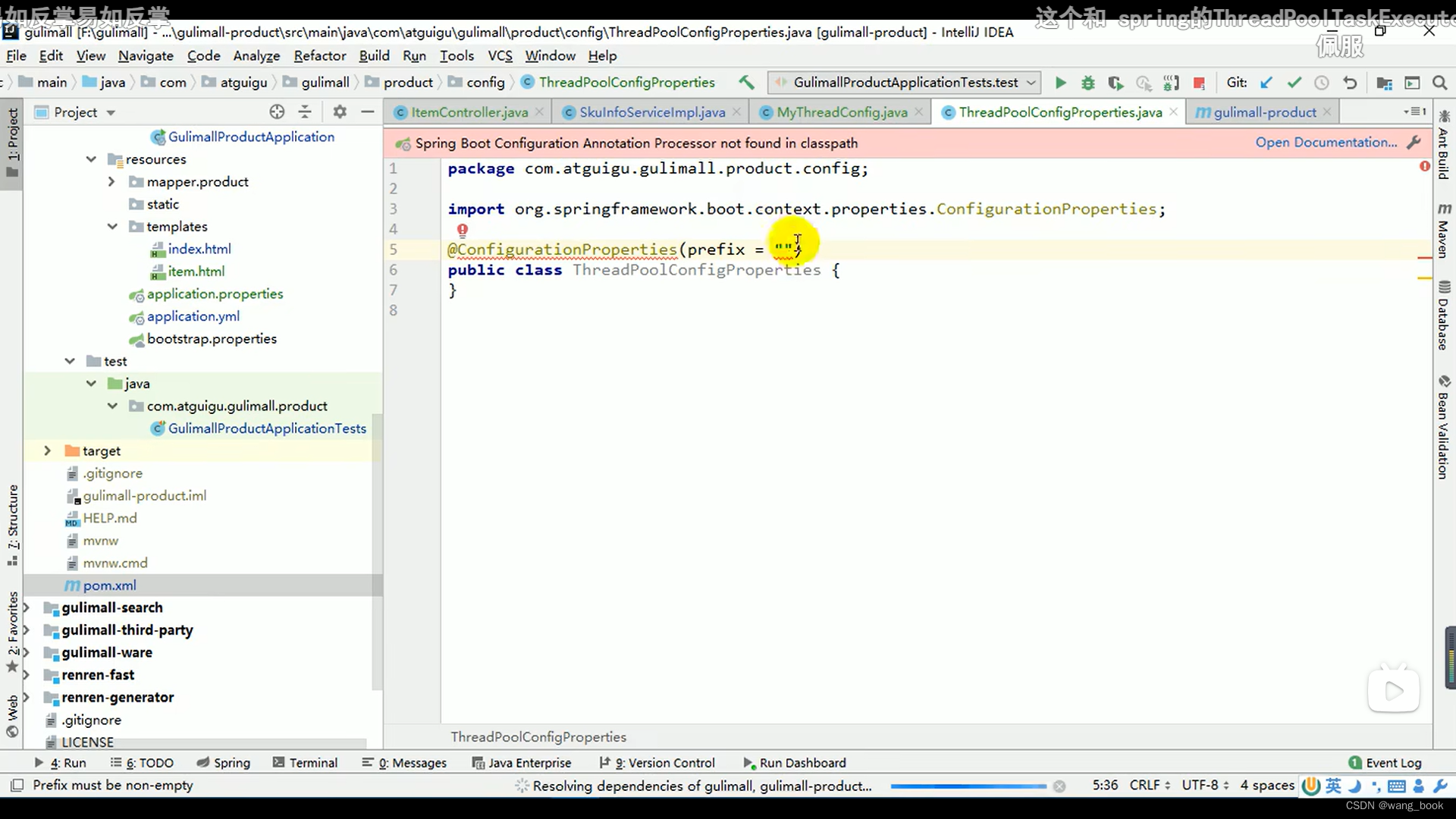The image size is (1456, 819).
Task: Click pom.xml file in project tree
Action: 110,585
